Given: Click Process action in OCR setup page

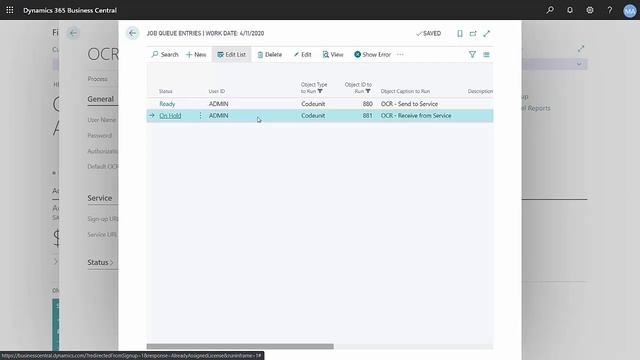Looking at the screenshot, I should (98, 79).
